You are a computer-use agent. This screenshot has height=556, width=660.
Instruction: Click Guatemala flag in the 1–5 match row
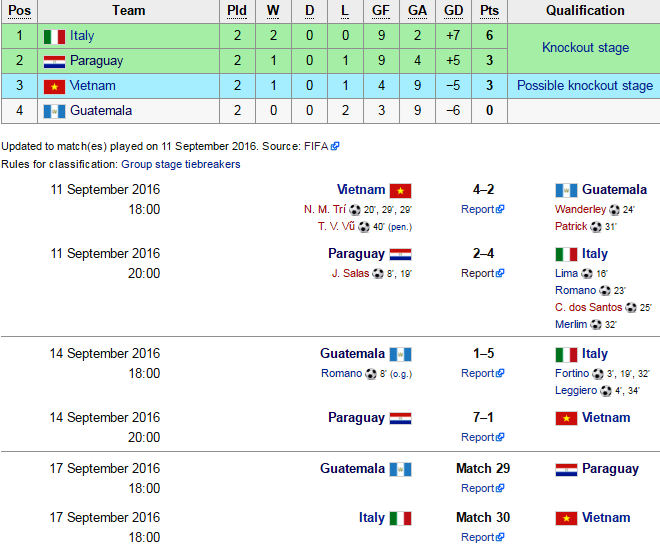click(x=400, y=354)
